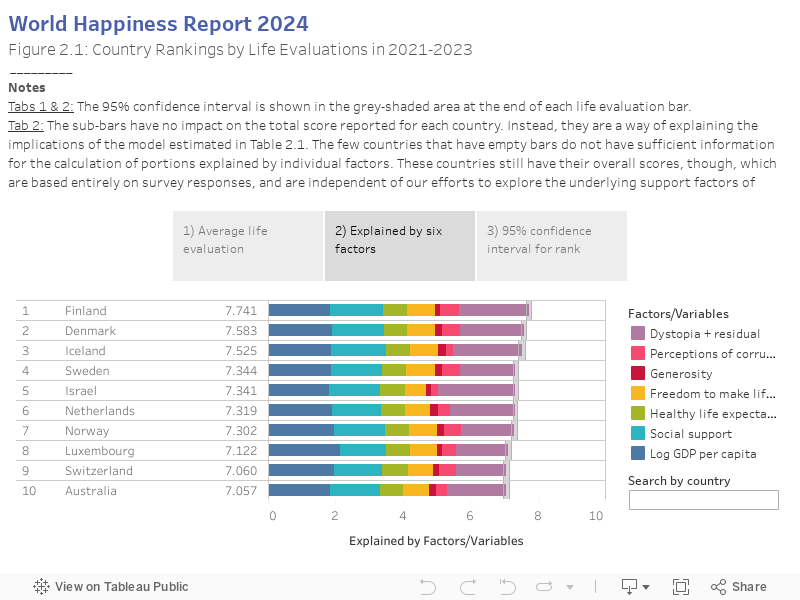Click the Explained by Factors/Variables axis title

point(436,541)
